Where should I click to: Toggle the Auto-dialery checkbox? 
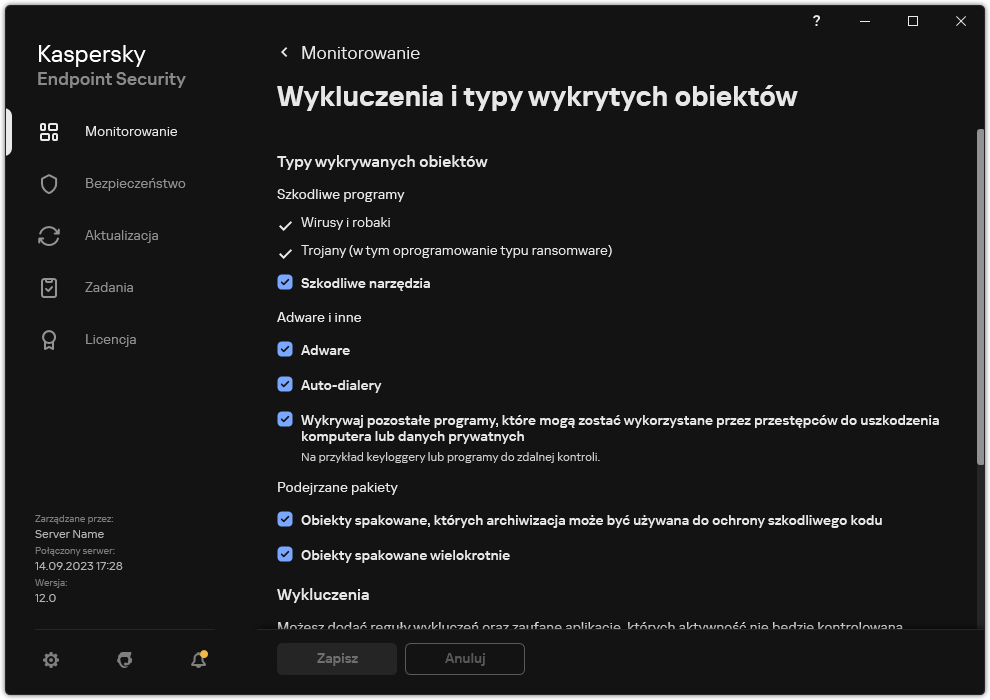point(285,384)
